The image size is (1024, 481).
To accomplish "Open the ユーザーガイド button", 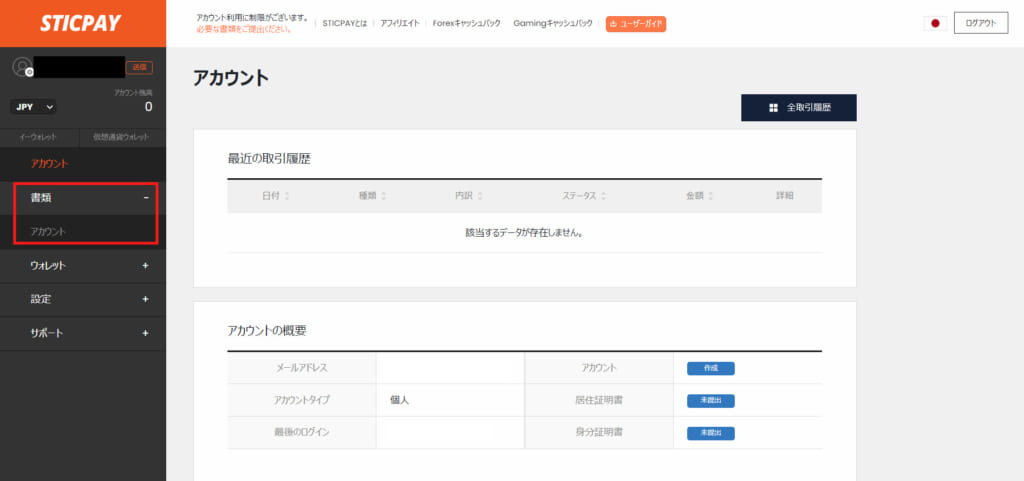I will click(635, 23).
